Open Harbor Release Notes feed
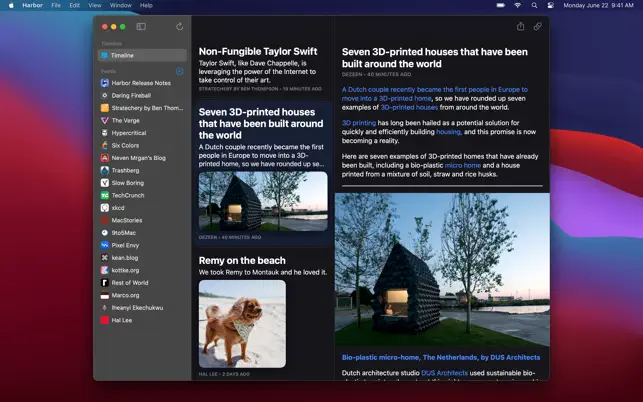The width and height of the screenshot is (643, 402). [x=142, y=83]
